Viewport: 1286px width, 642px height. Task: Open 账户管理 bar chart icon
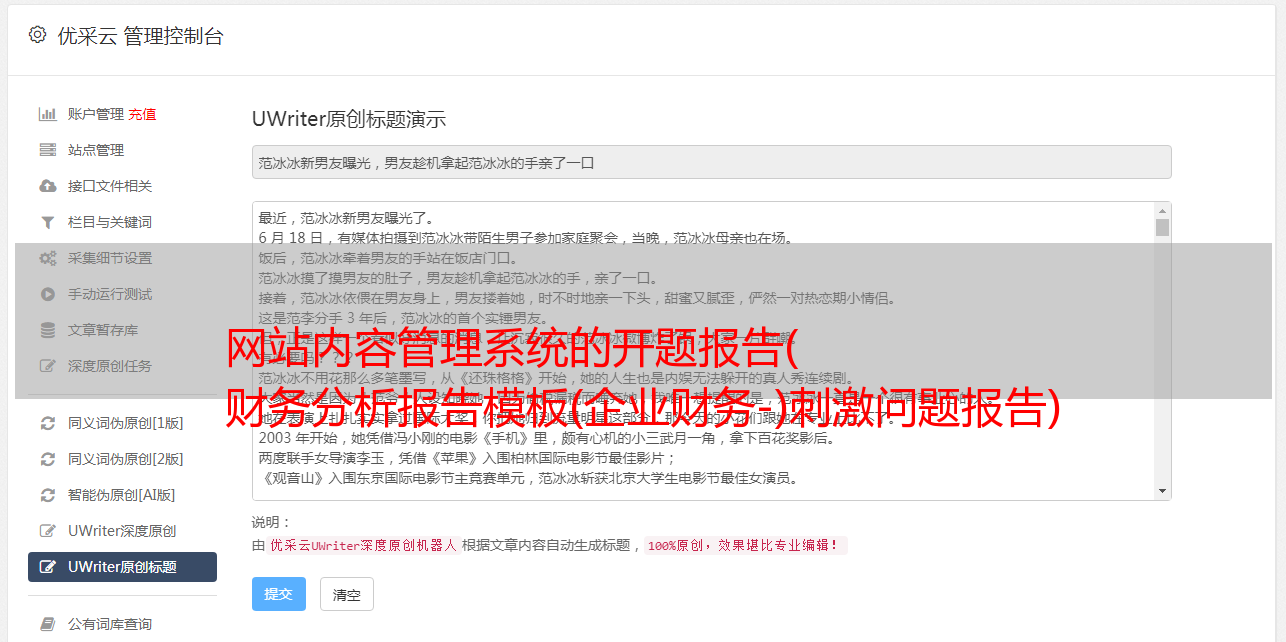tap(47, 114)
